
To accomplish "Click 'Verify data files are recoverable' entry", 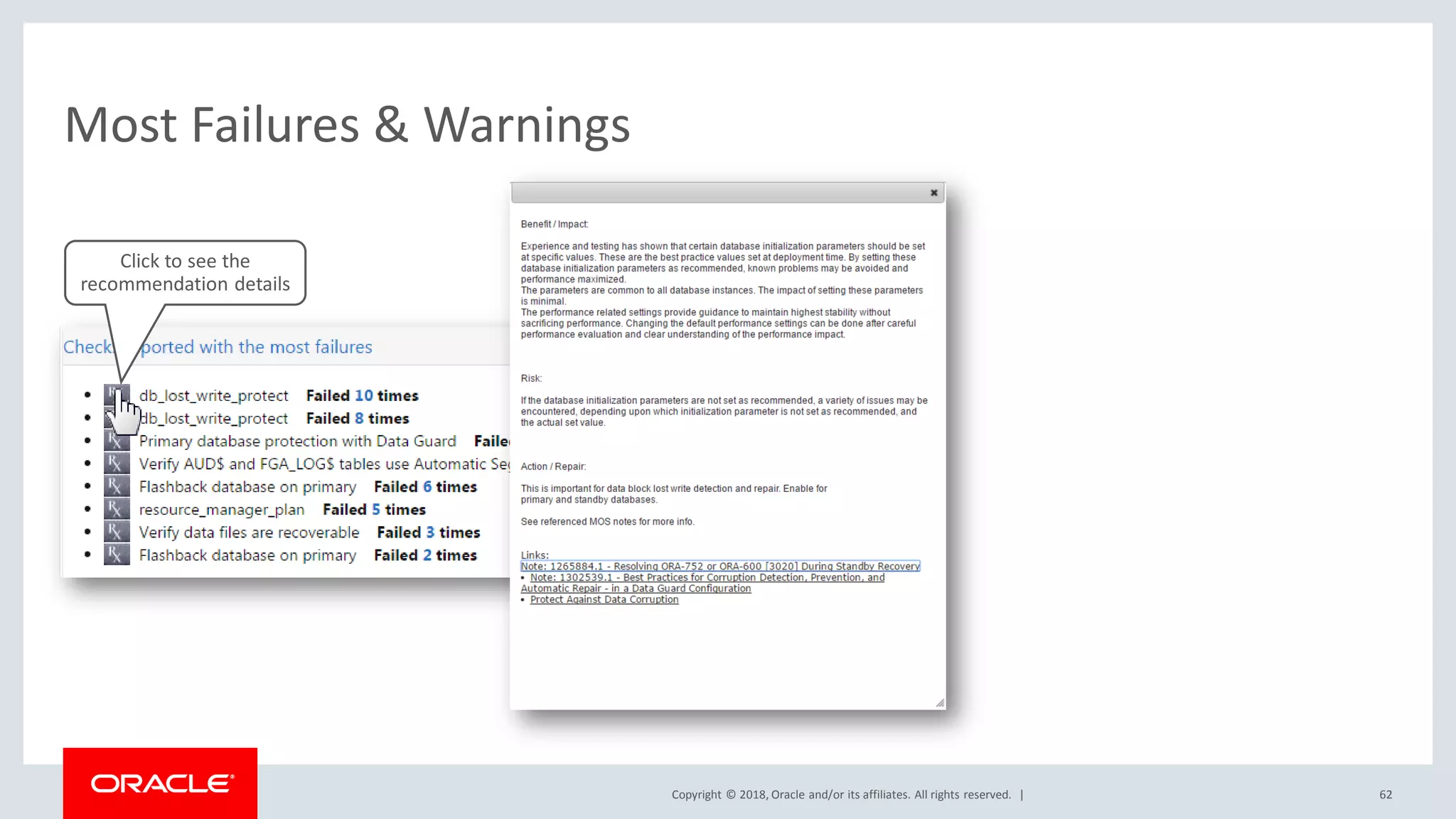I will pyautogui.click(x=250, y=532).
